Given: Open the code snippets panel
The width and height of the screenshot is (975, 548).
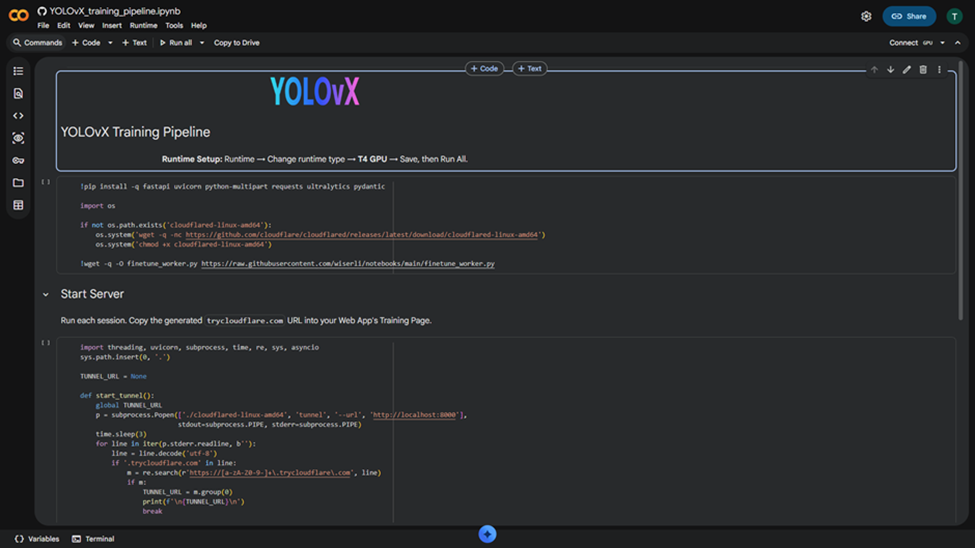Looking at the screenshot, I should click(x=18, y=116).
